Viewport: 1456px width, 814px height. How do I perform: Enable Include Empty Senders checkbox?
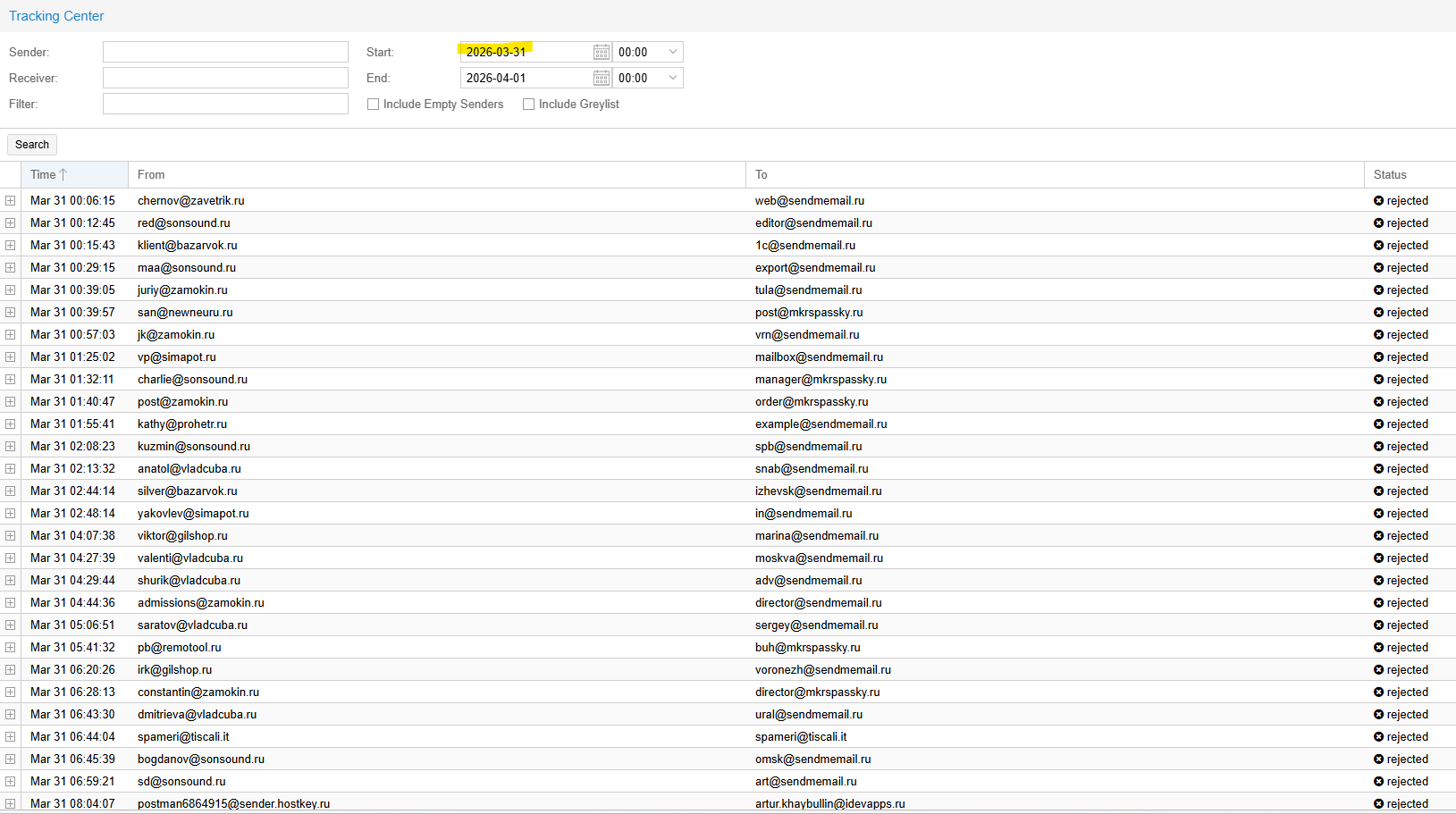point(374,105)
